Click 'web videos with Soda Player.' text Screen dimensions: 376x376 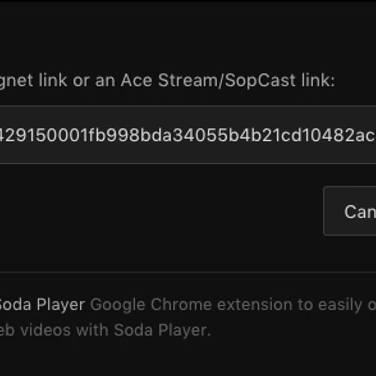click(105, 330)
